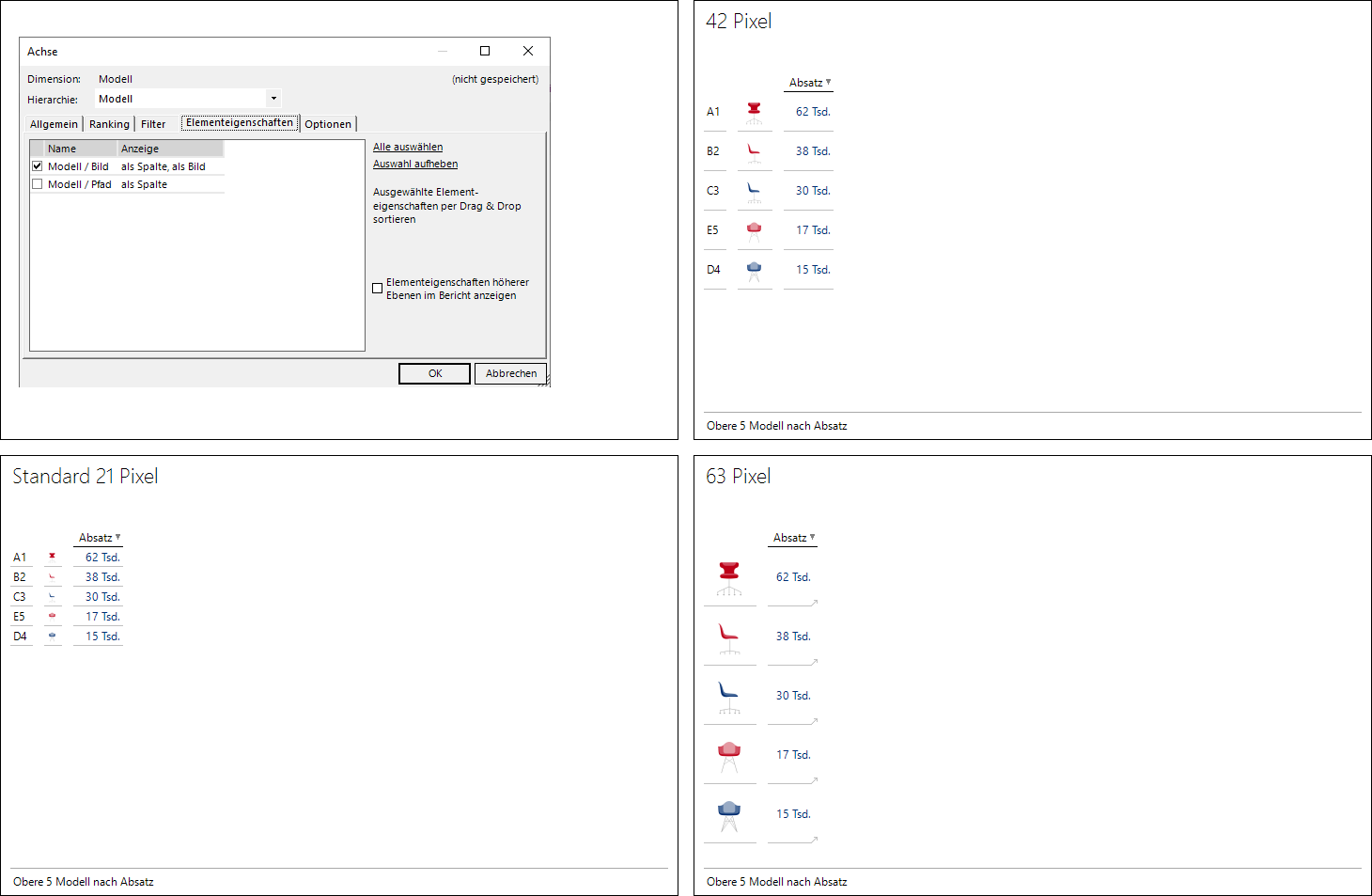Click the Alle auswählen link
Screen dimensions: 1372x896
click(x=408, y=147)
